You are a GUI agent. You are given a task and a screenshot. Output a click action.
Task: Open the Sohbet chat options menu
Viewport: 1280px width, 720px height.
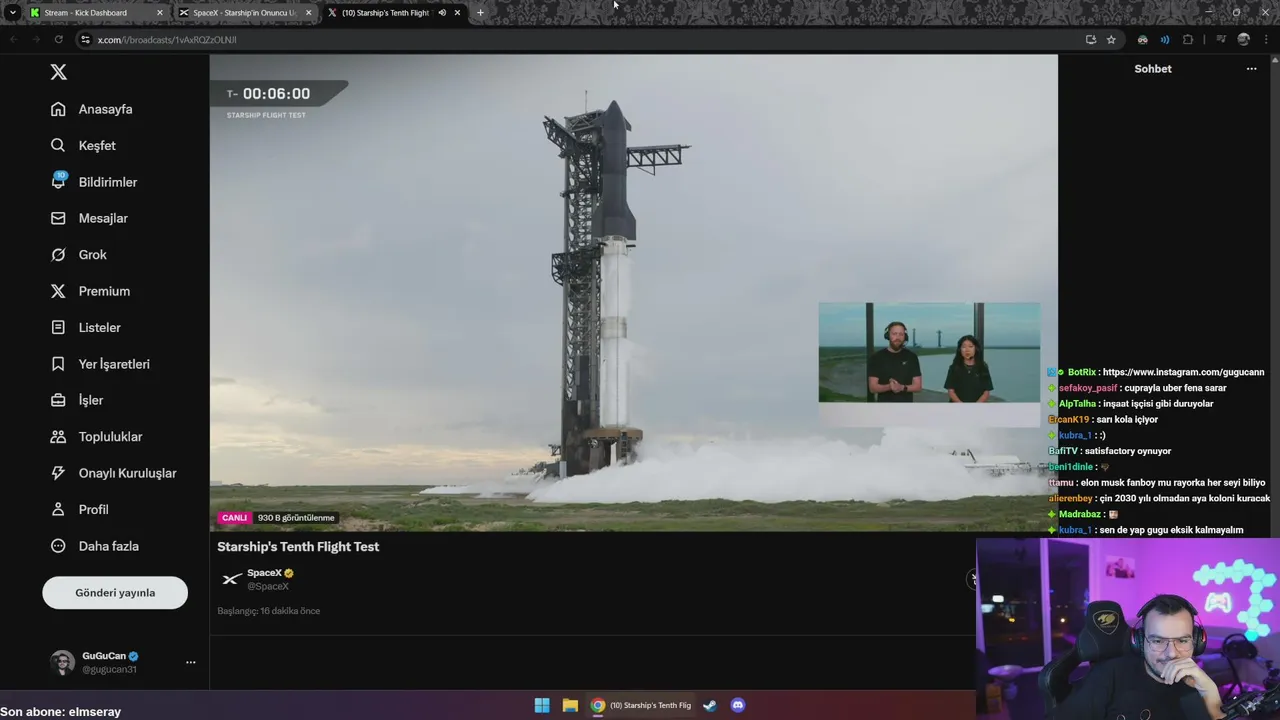pyautogui.click(x=1251, y=69)
